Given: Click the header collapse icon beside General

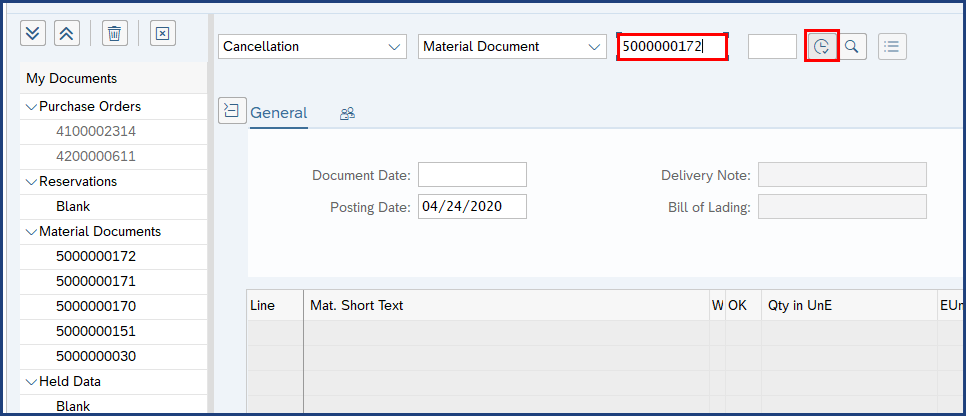Looking at the screenshot, I should 232,112.
